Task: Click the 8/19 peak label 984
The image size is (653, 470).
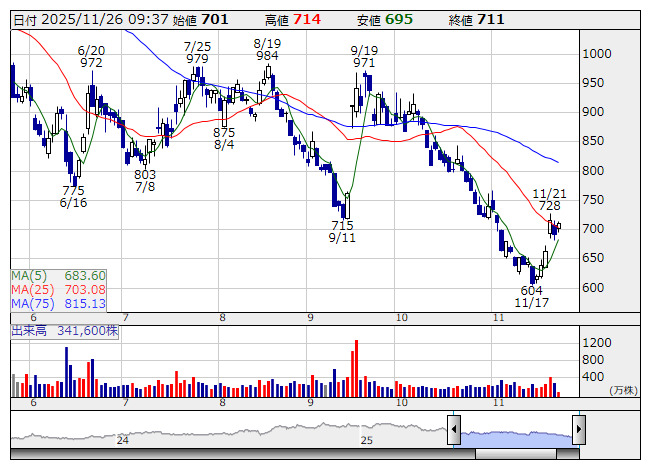Action: (266, 56)
